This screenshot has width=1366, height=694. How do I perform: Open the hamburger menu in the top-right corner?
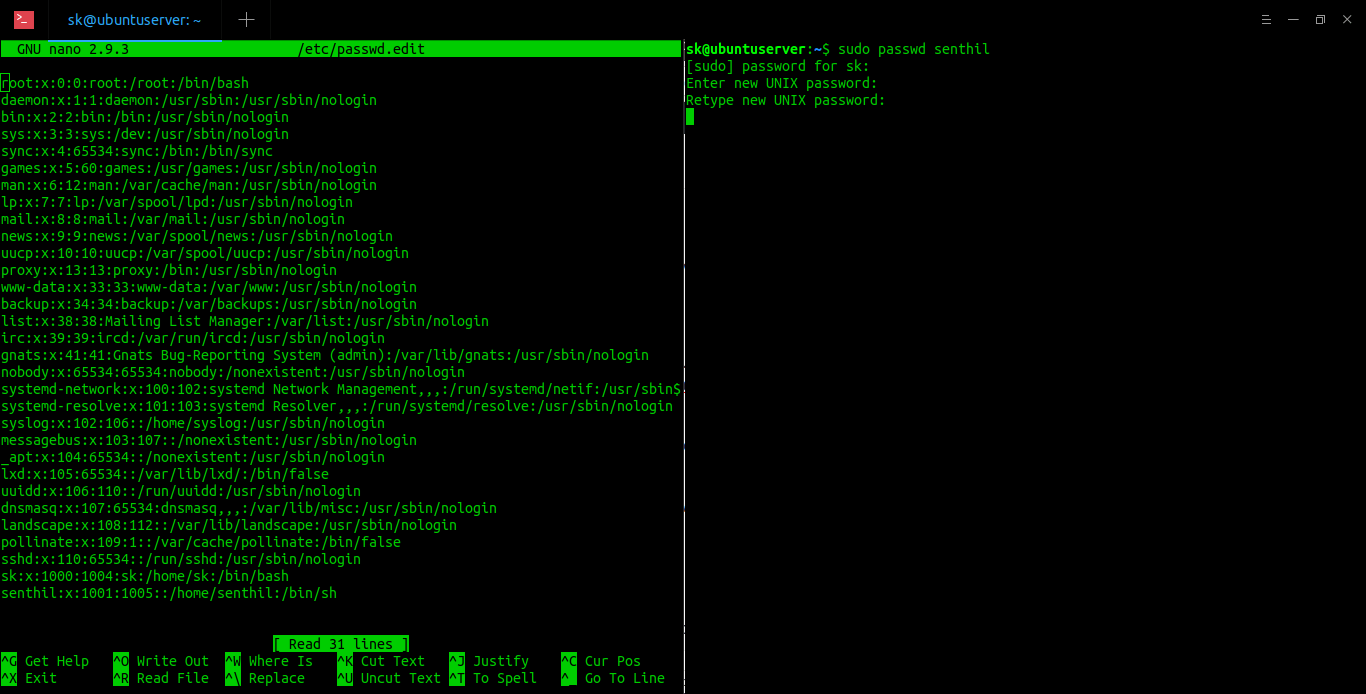[1266, 20]
